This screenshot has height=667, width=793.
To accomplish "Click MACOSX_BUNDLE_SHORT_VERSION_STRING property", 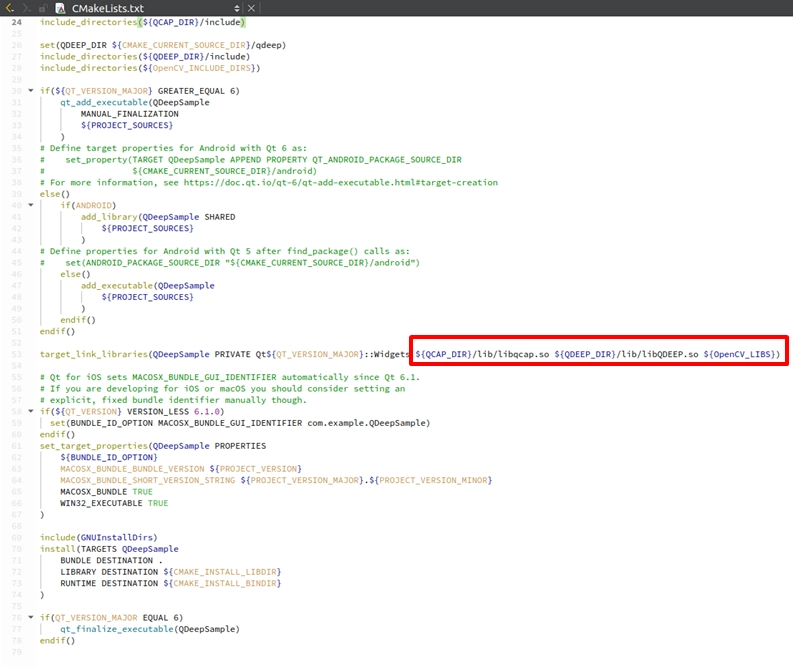I will pyautogui.click(x=148, y=480).
